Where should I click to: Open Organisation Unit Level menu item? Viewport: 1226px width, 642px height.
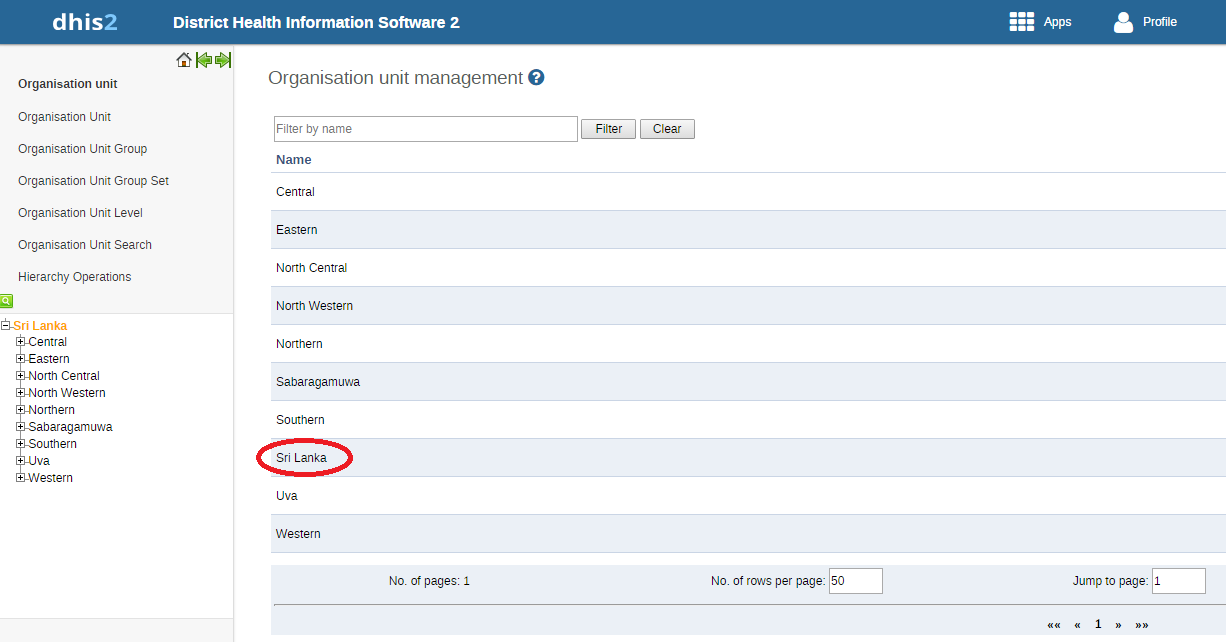click(x=80, y=213)
